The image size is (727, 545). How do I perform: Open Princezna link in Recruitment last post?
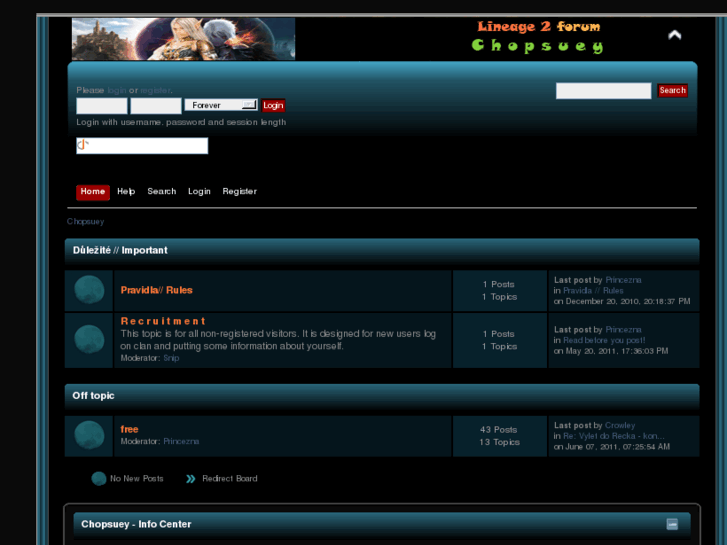(623, 330)
